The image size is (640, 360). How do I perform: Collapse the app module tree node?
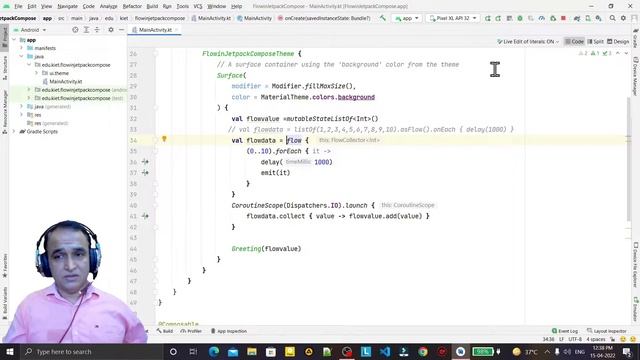pos(14,40)
